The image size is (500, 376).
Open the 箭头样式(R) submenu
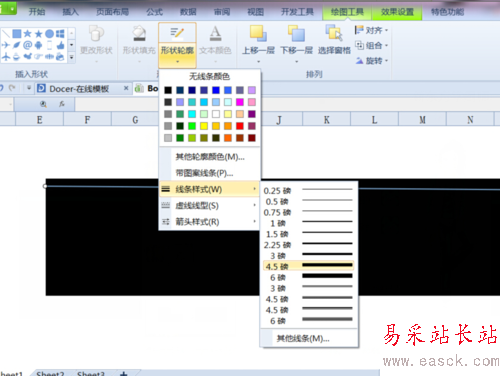(x=209, y=222)
